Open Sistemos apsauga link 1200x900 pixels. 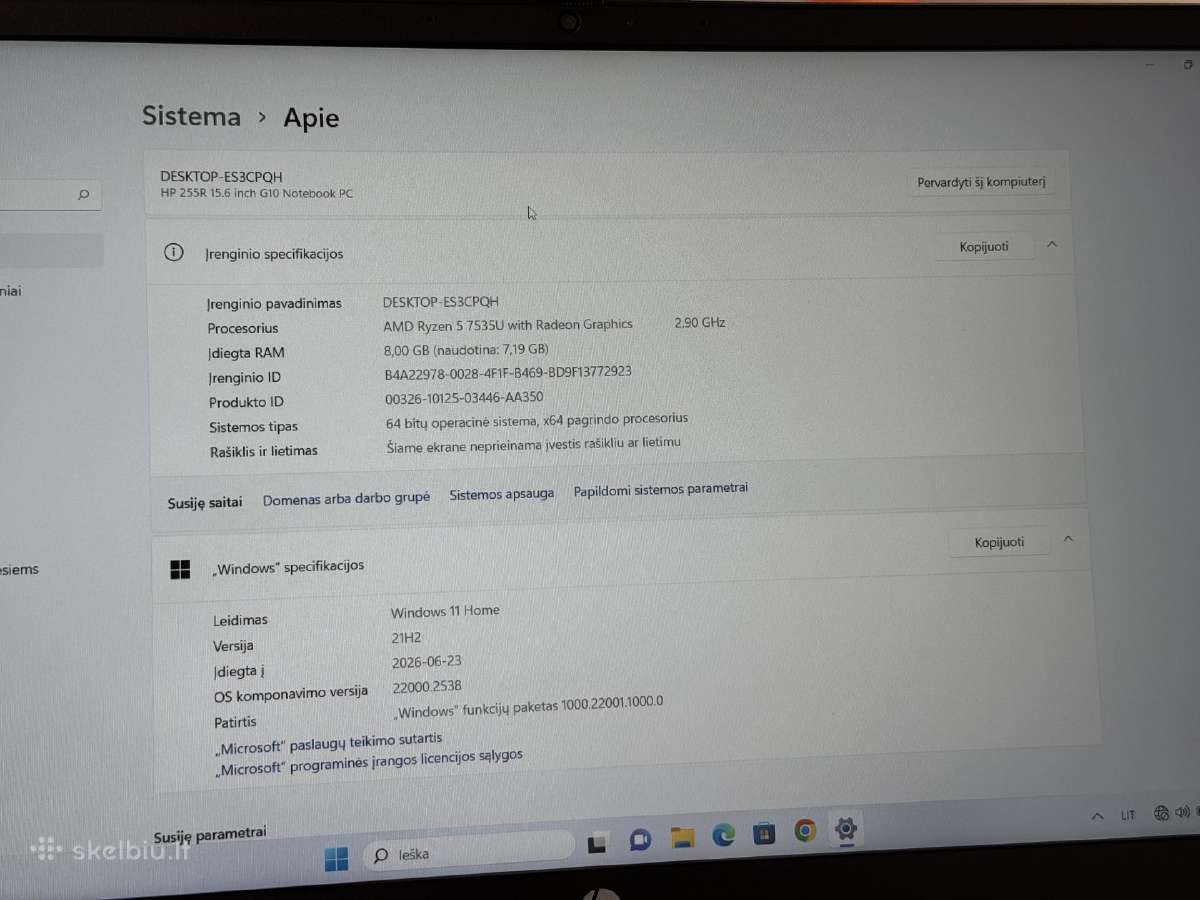501,494
